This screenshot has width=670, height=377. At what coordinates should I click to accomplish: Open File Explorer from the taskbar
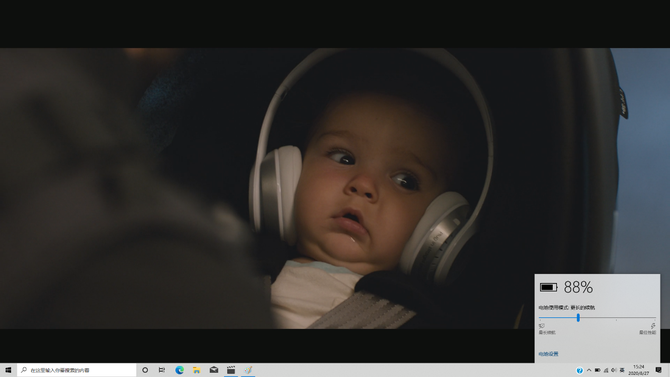point(197,370)
